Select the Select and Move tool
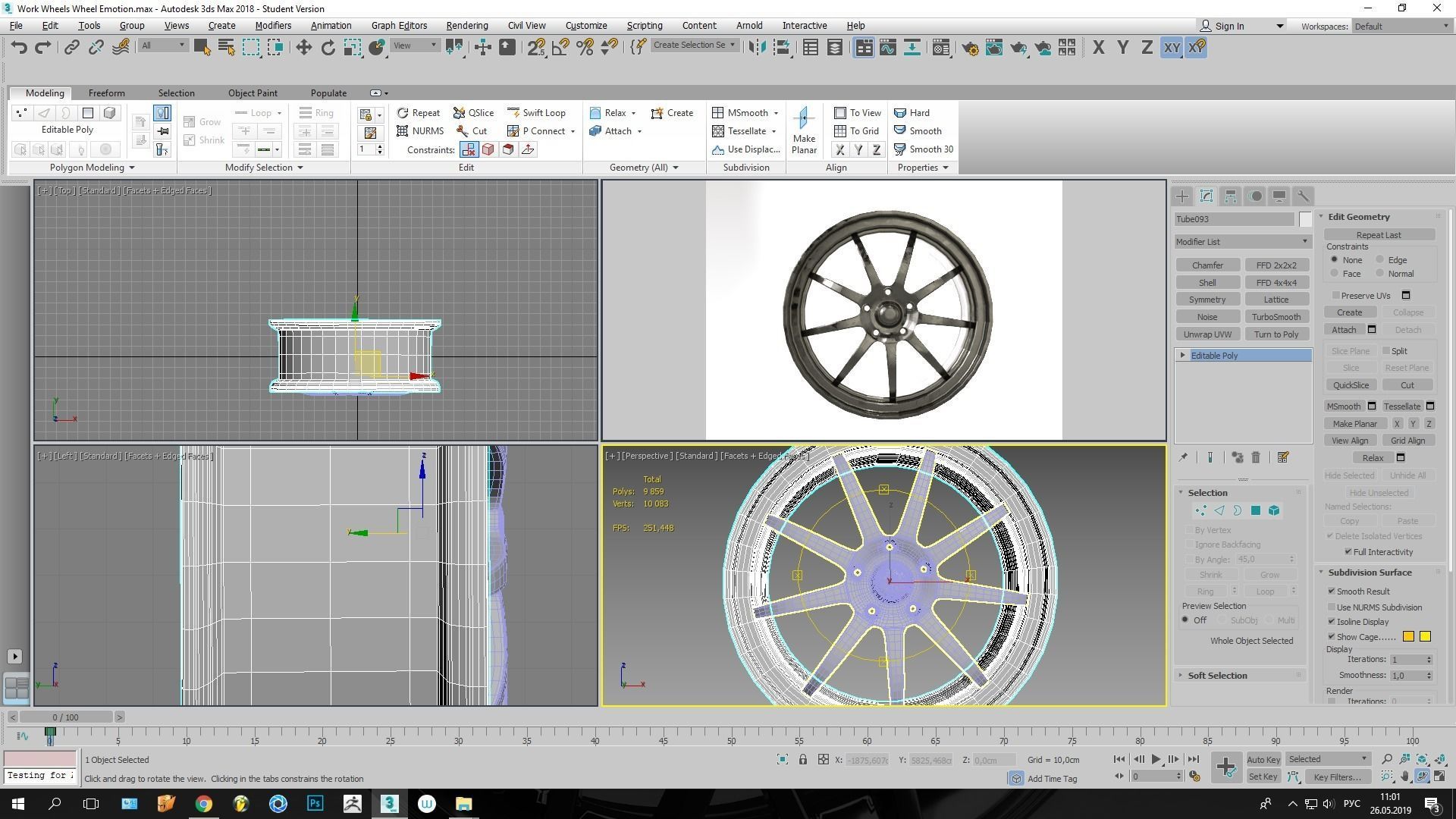 tap(303, 47)
